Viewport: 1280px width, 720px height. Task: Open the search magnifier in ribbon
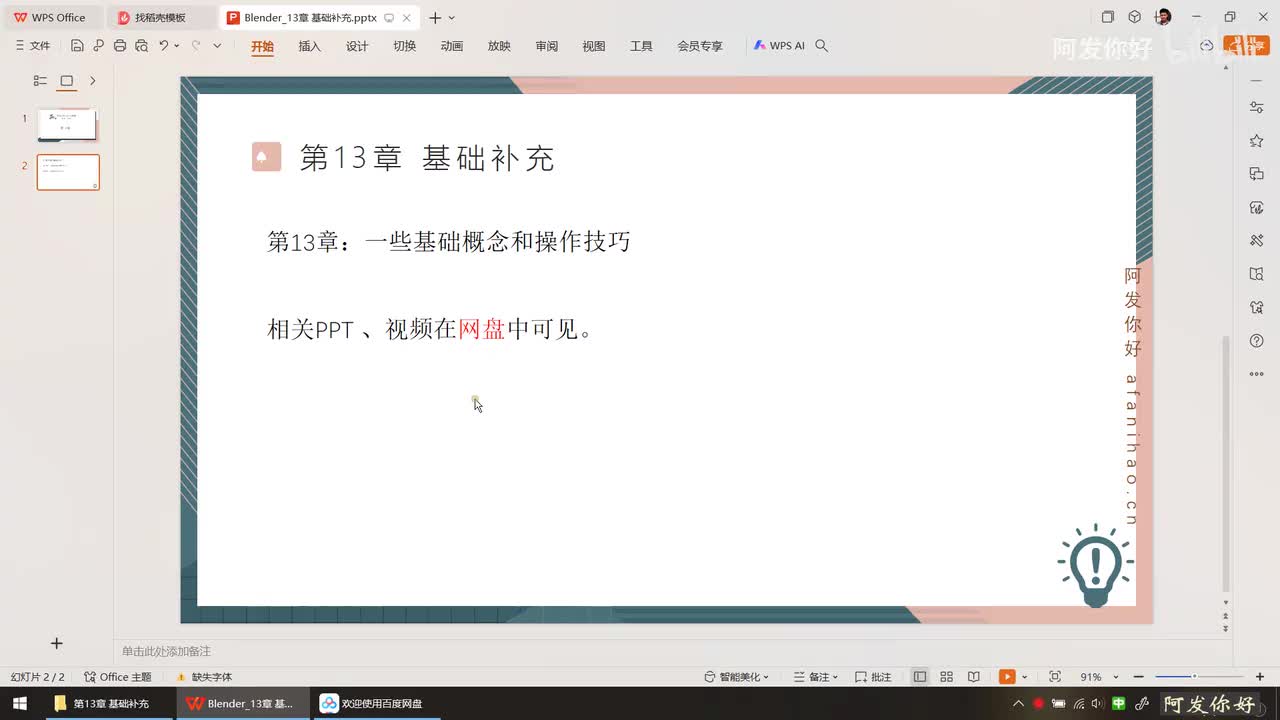(822, 46)
